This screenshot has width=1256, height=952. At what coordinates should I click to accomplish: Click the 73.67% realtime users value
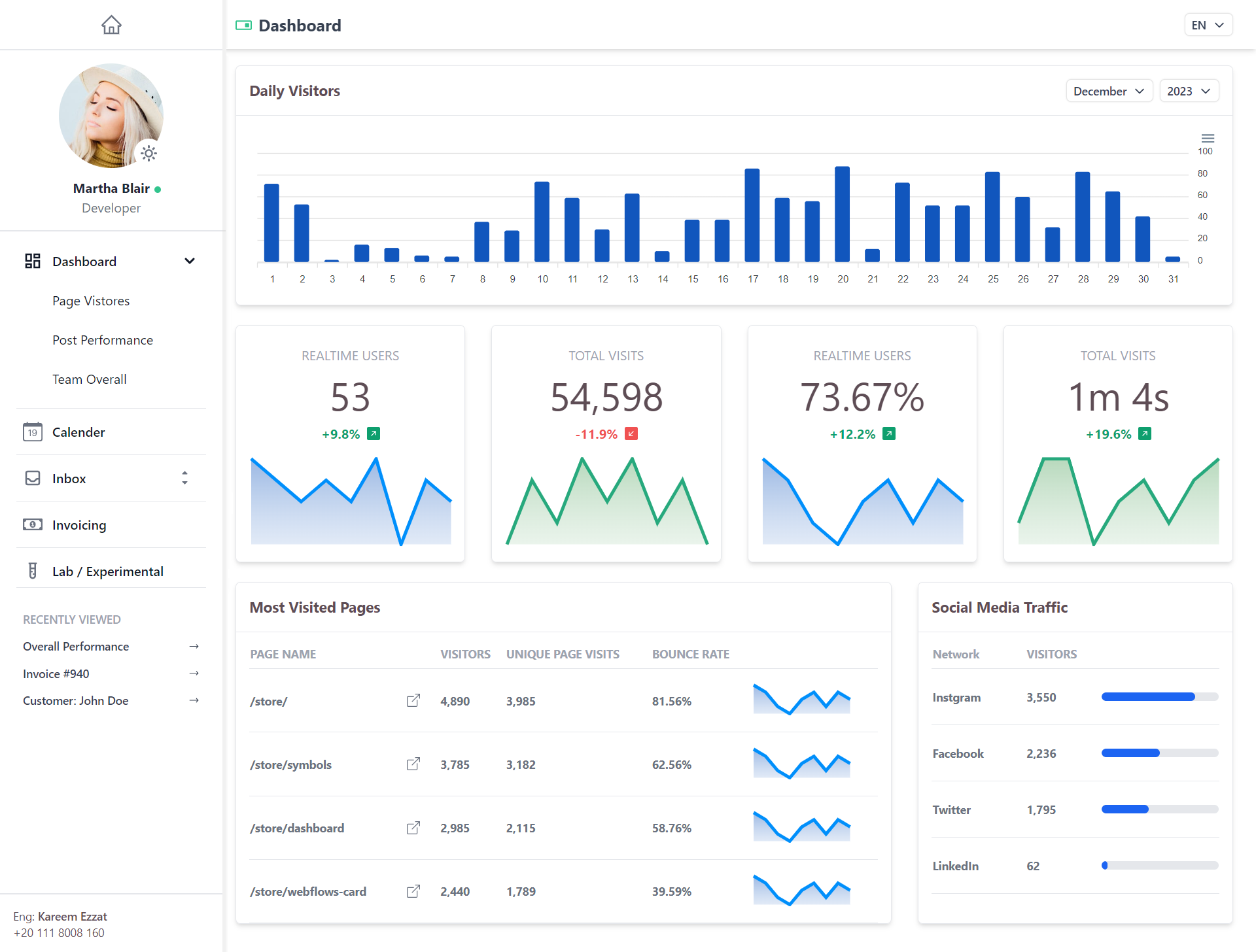[x=862, y=397]
